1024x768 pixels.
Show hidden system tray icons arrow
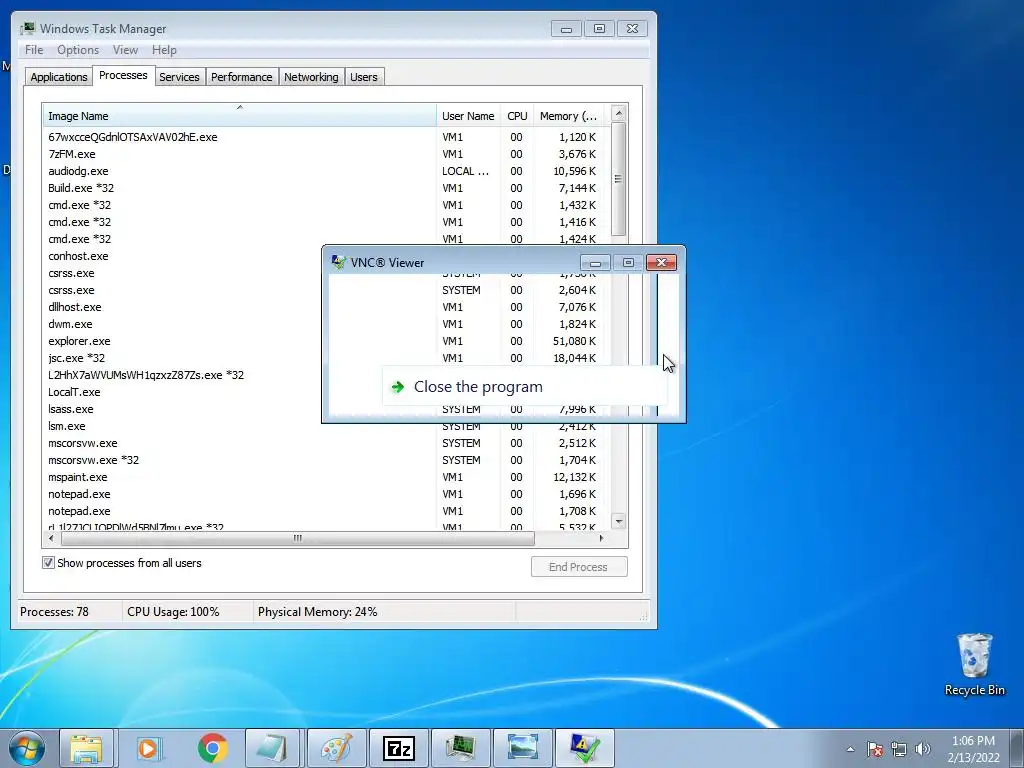850,749
